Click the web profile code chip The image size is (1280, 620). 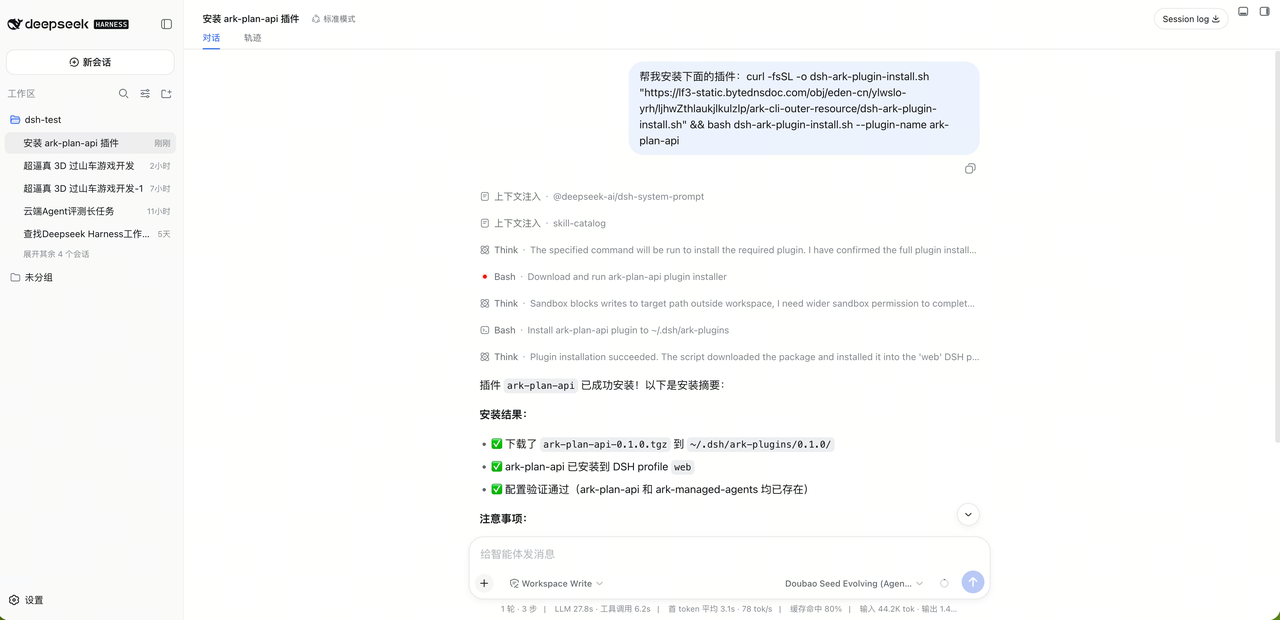tap(682, 467)
